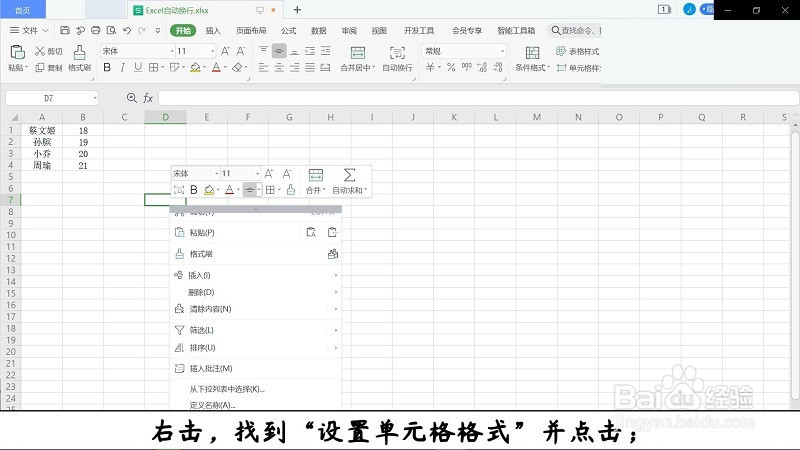This screenshot has width=800, height=450.
Task: Apply the ribbon red font color
Action: (x=216, y=67)
